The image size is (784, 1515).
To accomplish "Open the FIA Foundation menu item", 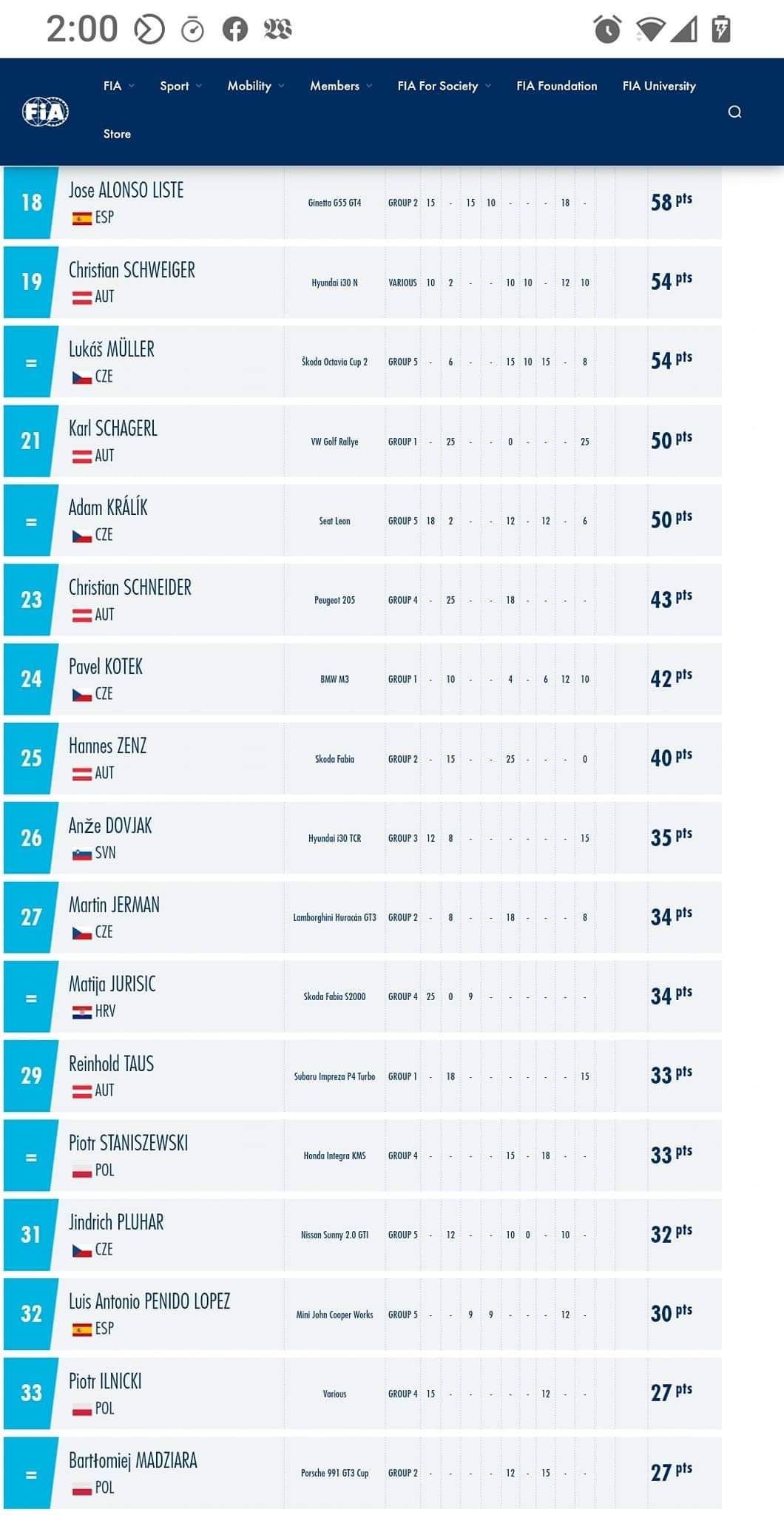I will pos(557,86).
